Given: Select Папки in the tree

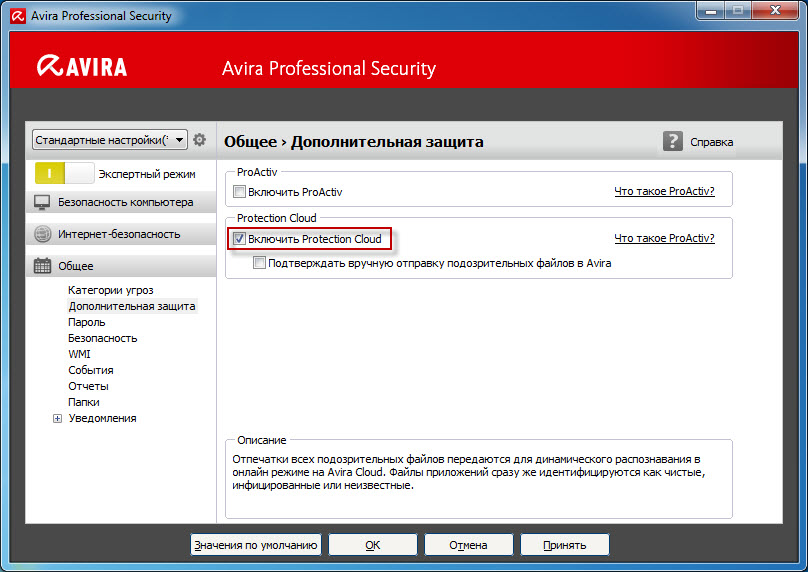Looking at the screenshot, I should (83, 402).
